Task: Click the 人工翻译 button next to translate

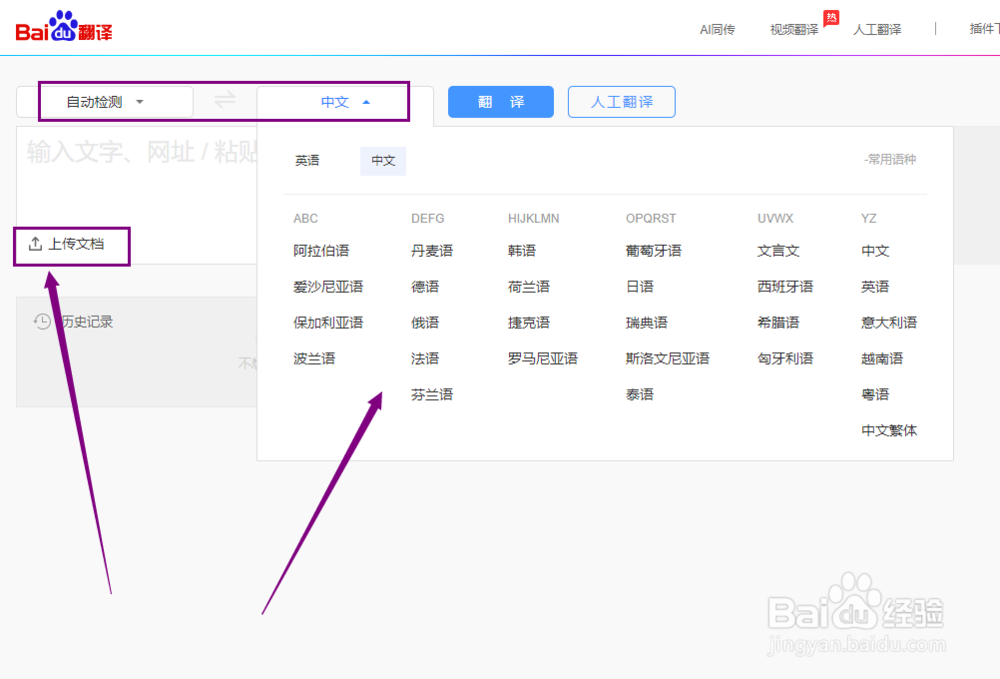Action: click(x=621, y=101)
